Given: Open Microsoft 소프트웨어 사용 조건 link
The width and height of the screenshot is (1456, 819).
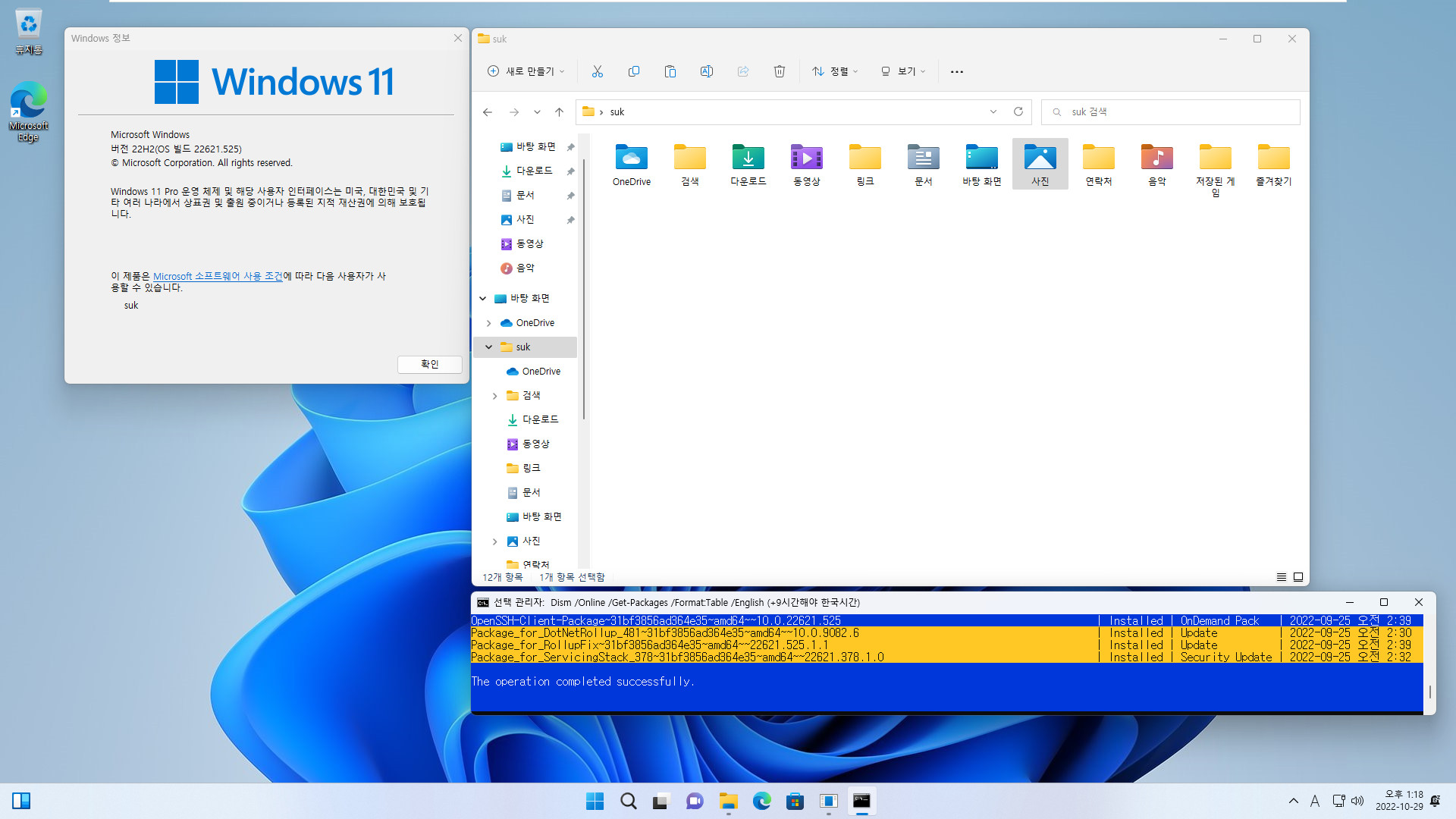Looking at the screenshot, I should pos(218,276).
